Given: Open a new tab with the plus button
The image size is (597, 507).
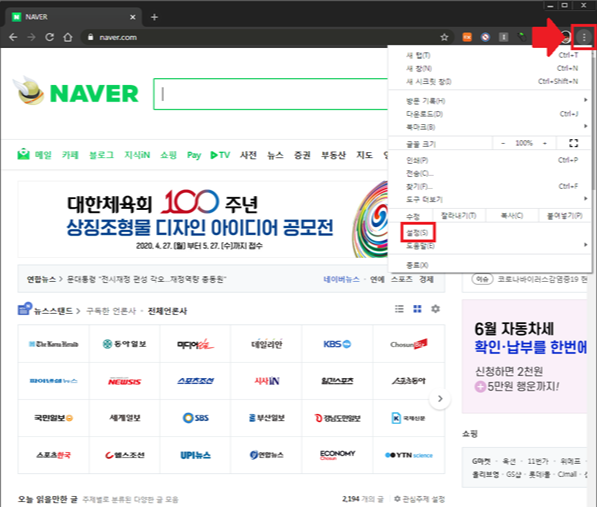Looking at the screenshot, I should click(154, 17).
